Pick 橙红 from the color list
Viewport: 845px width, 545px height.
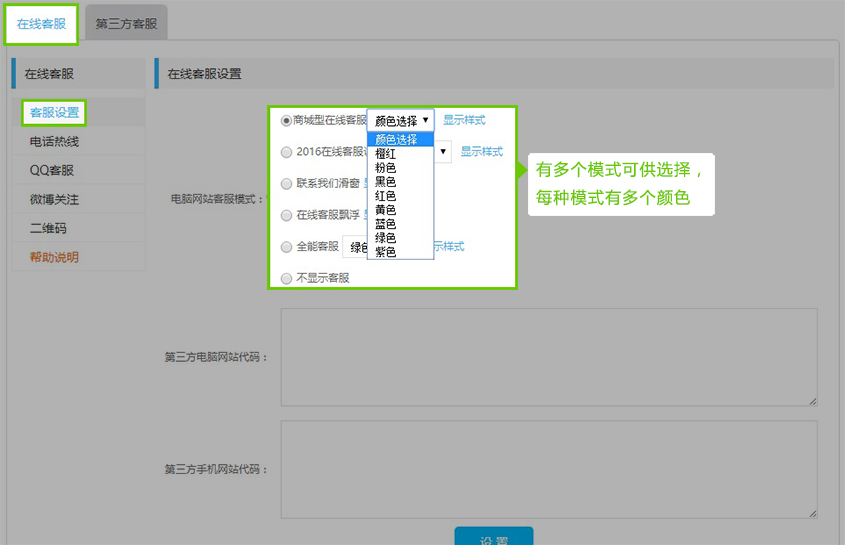point(385,154)
